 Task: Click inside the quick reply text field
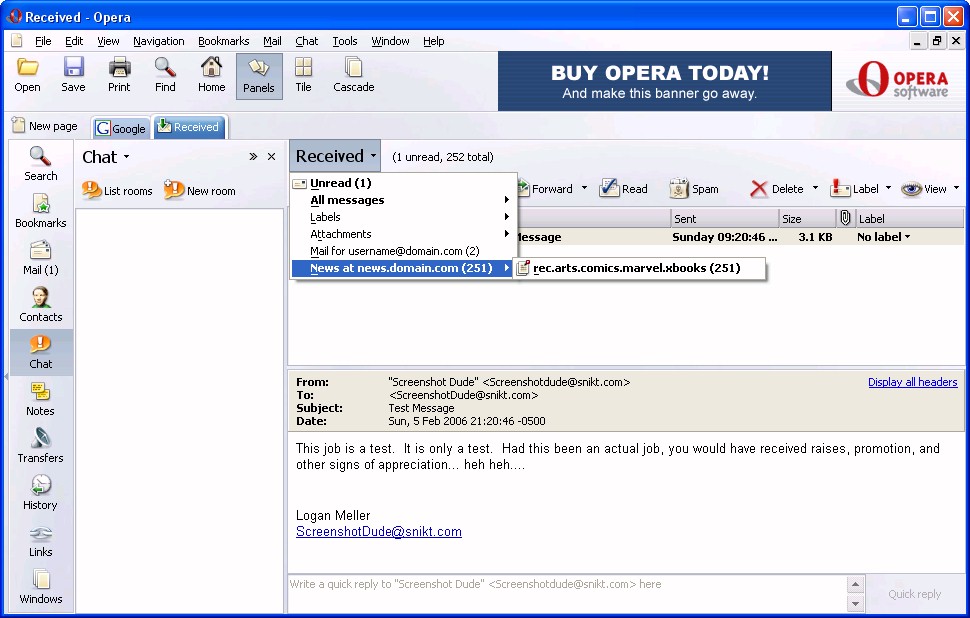click(x=567, y=593)
